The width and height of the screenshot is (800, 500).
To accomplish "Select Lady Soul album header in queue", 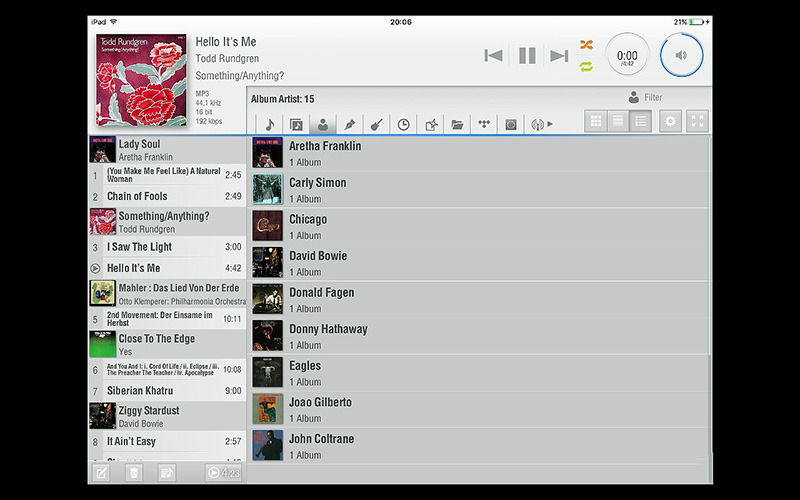I will pyautogui.click(x=167, y=149).
